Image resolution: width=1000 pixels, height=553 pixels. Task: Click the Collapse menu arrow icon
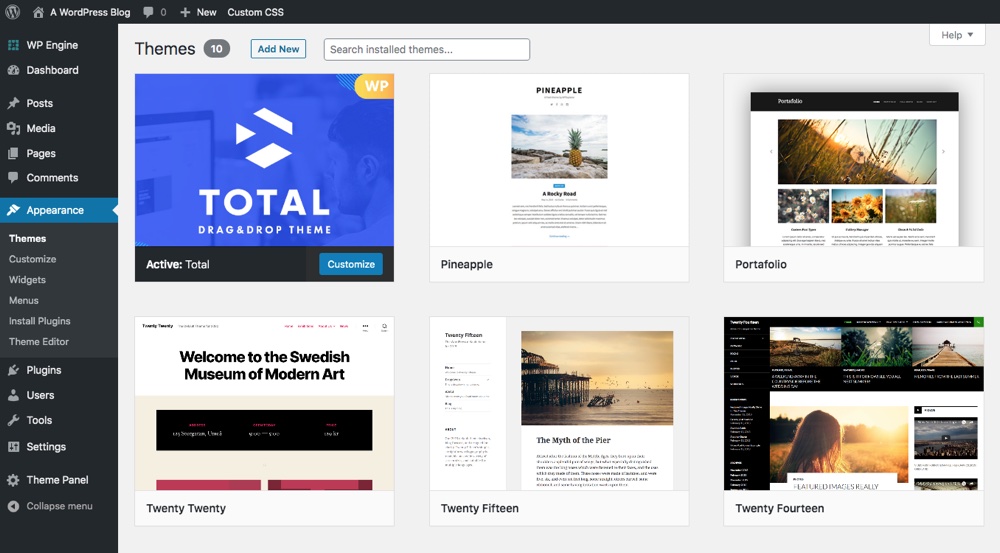pos(13,506)
